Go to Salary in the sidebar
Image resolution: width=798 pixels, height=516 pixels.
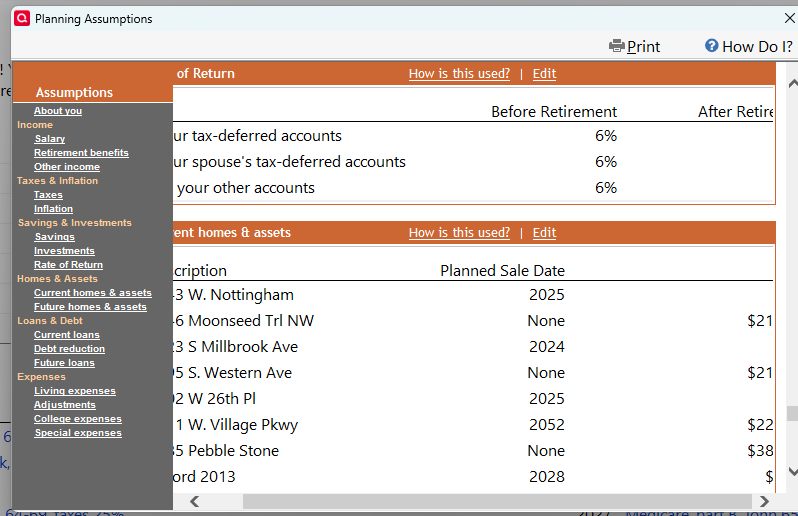click(x=49, y=139)
